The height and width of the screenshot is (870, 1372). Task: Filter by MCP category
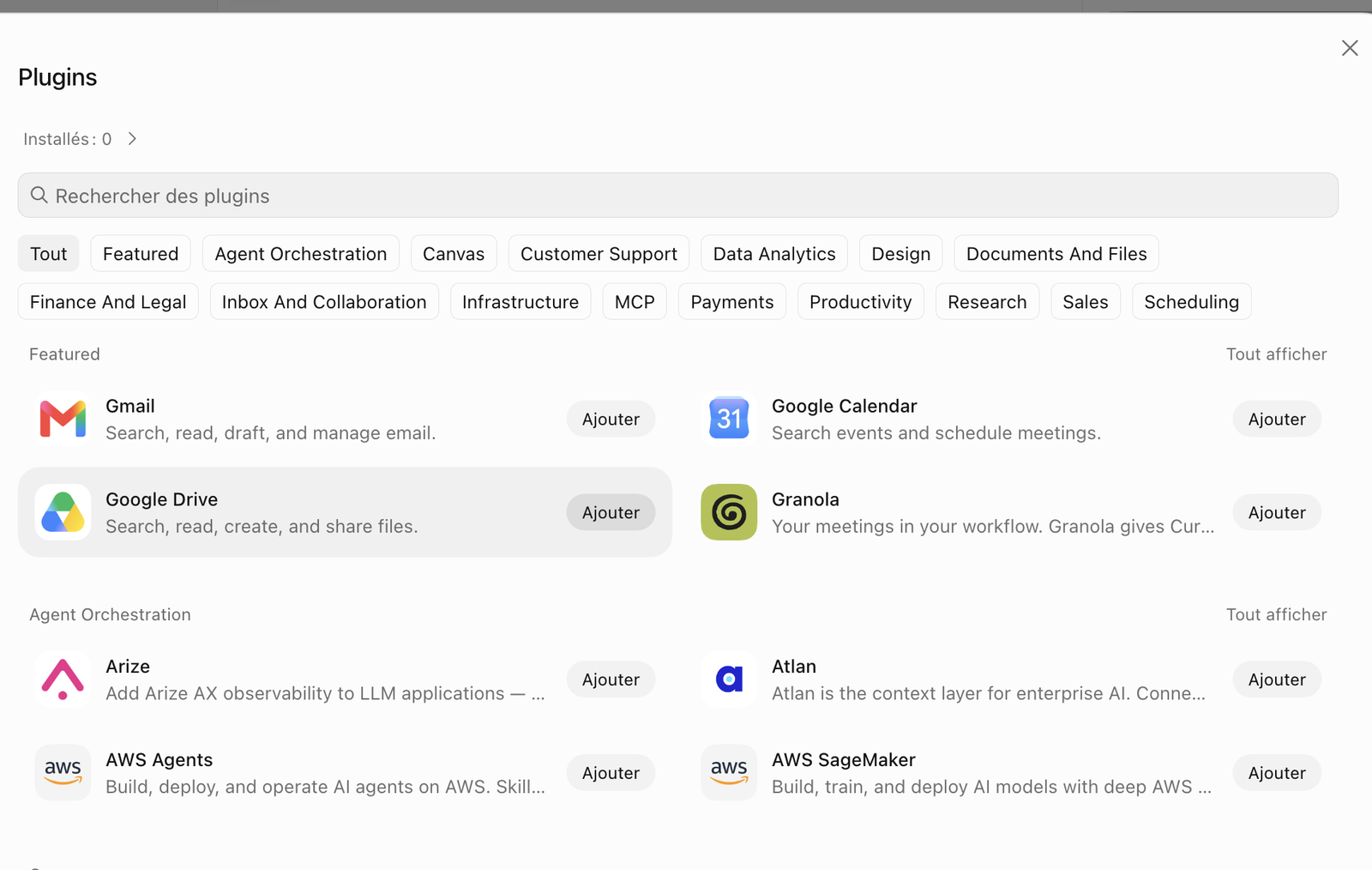(635, 302)
